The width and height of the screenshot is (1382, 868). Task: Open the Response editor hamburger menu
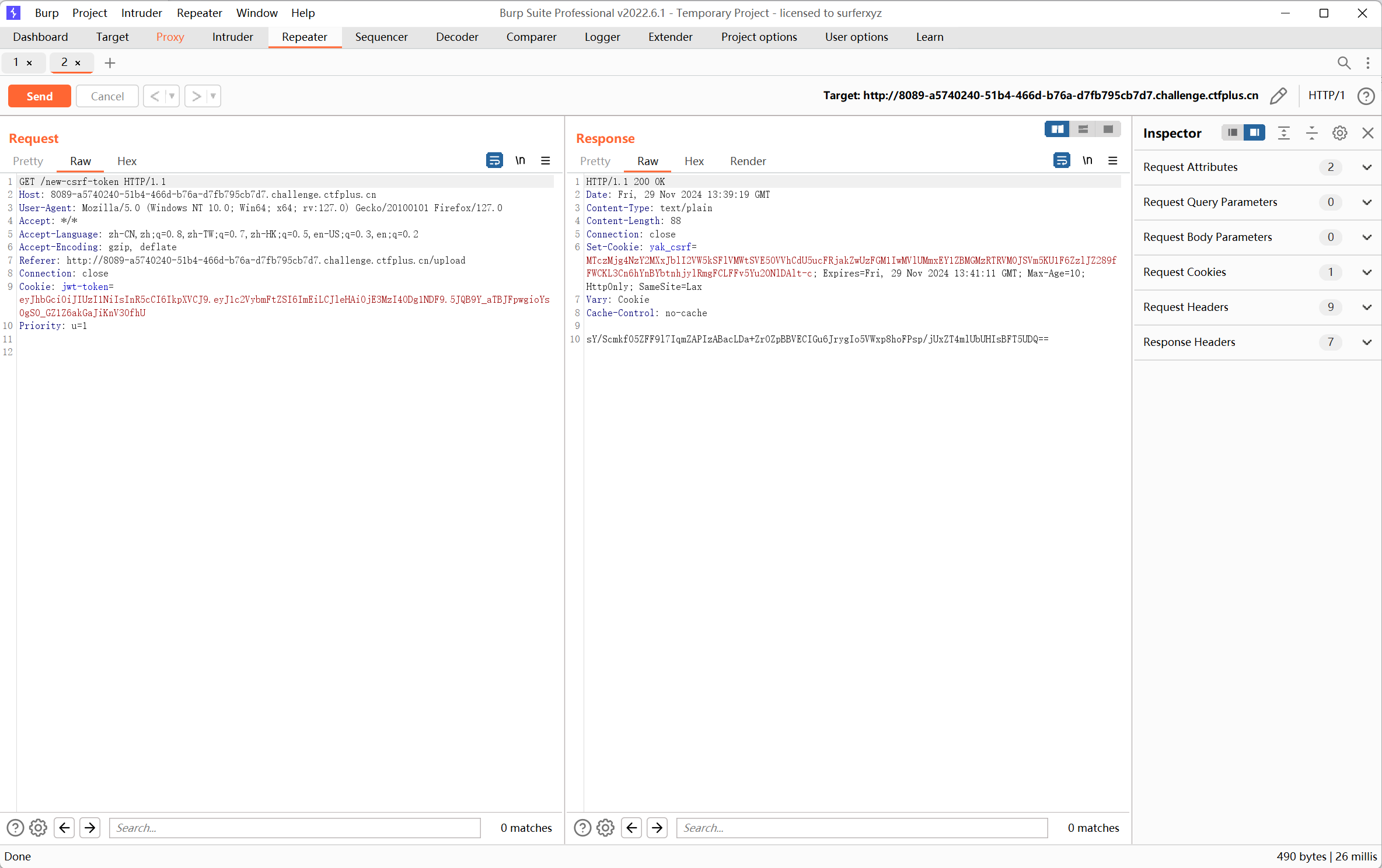pos(1113,160)
